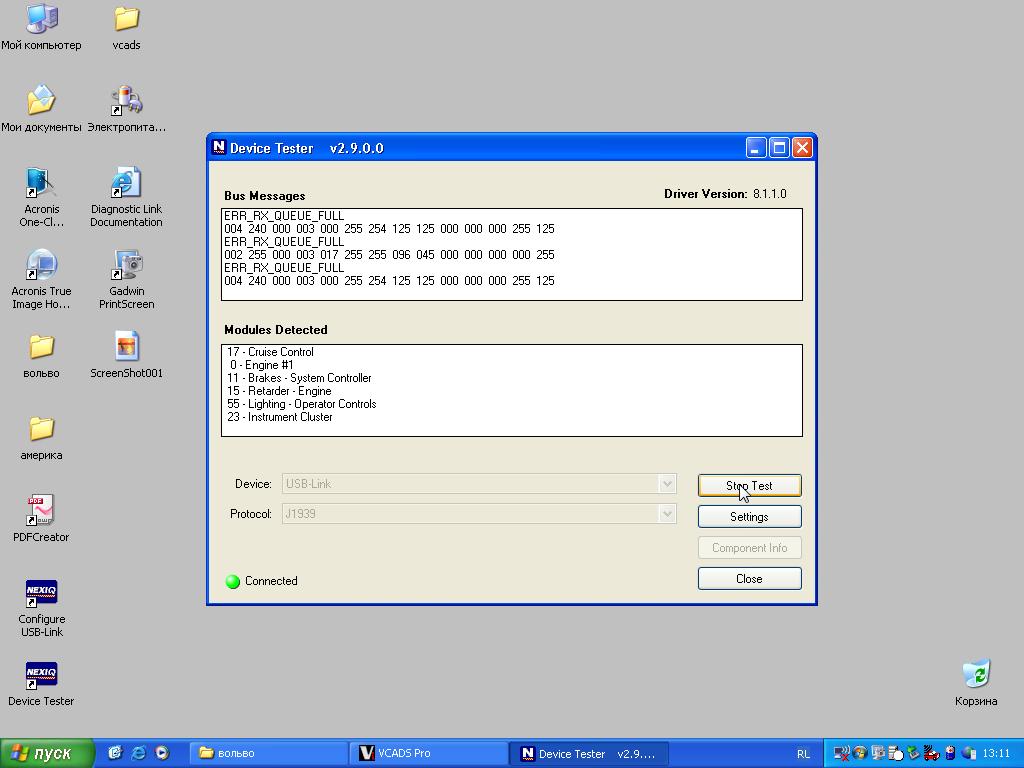Click the Show Desktop quick launch icon

point(115,753)
